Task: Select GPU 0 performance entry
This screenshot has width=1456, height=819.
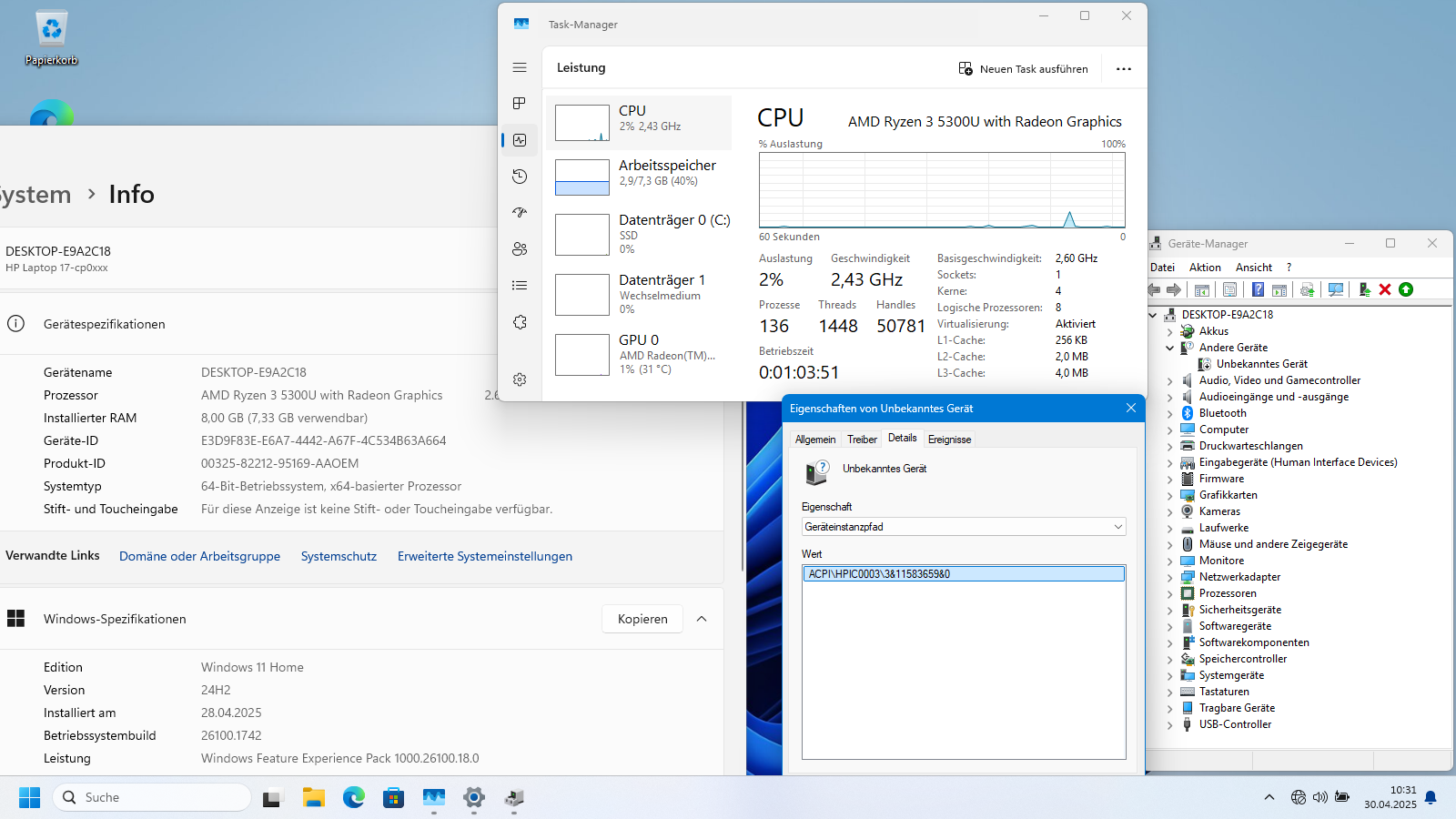Action: [x=639, y=355]
